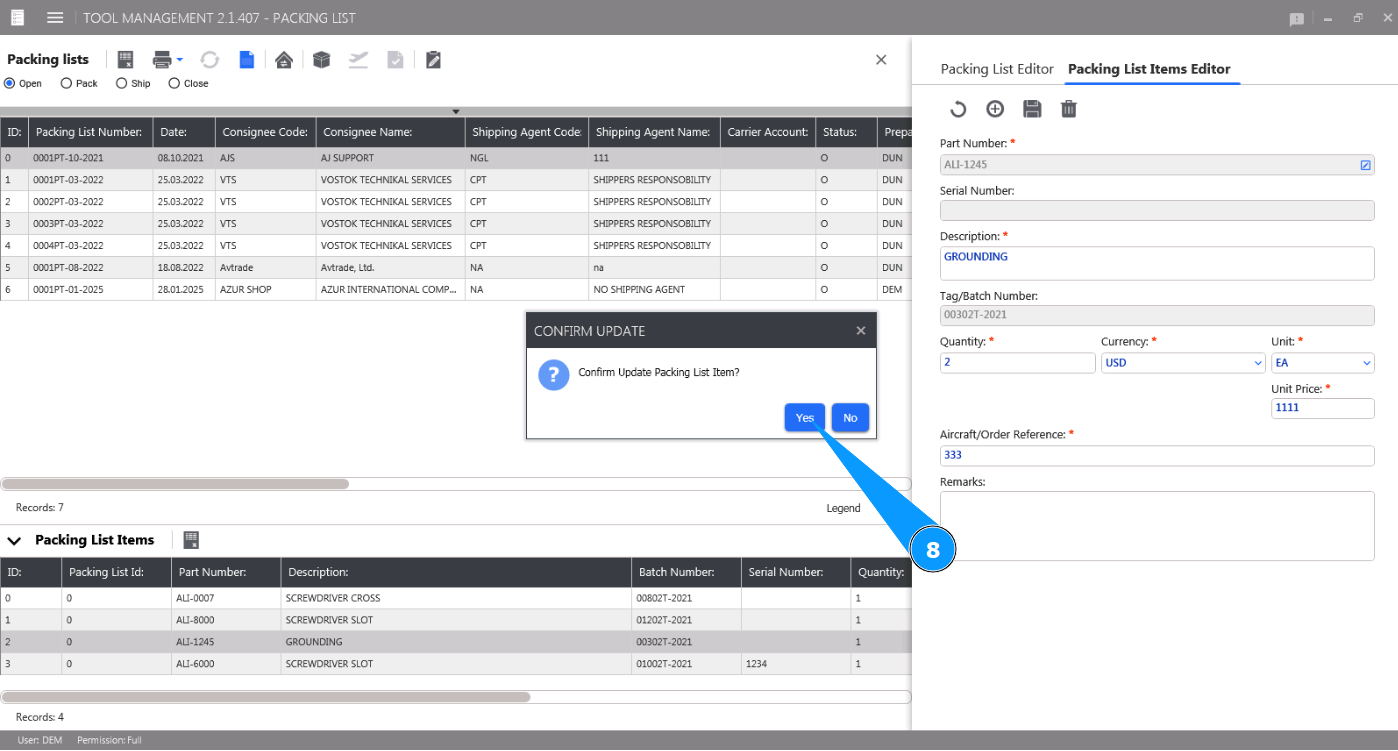The height and width of the screenshot is (751, 1398).
Task: Select the Close status radio button
Action: point(174,84)
